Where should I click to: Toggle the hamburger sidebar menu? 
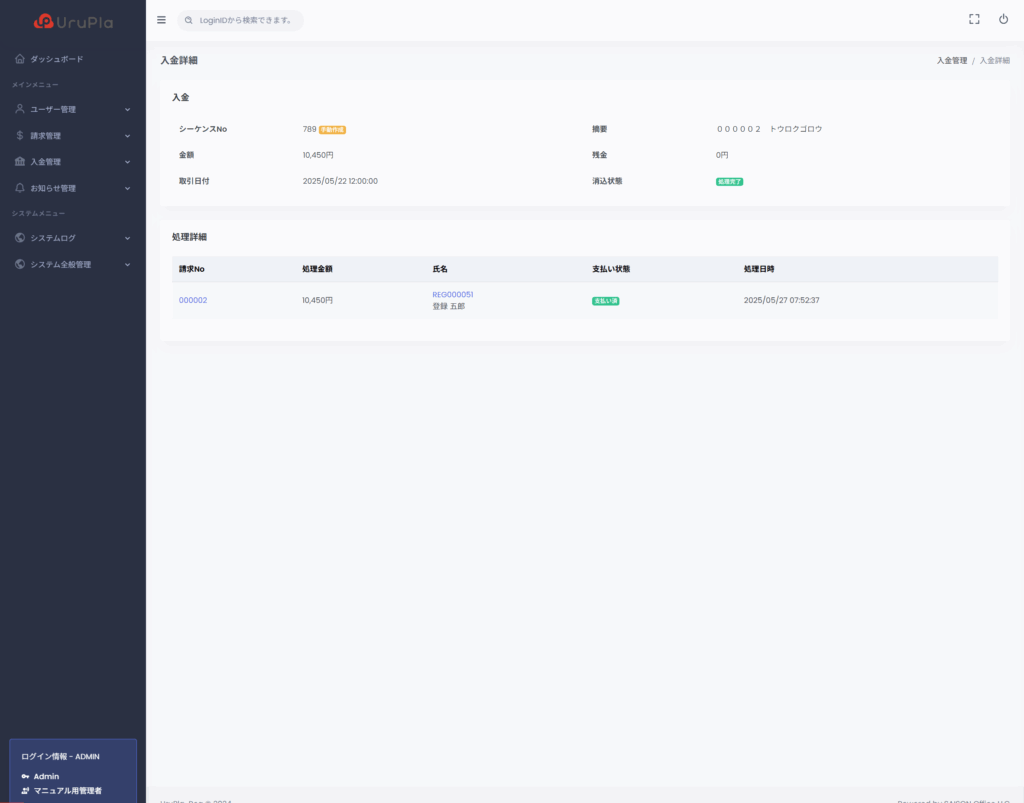click(x=161, y=20)
